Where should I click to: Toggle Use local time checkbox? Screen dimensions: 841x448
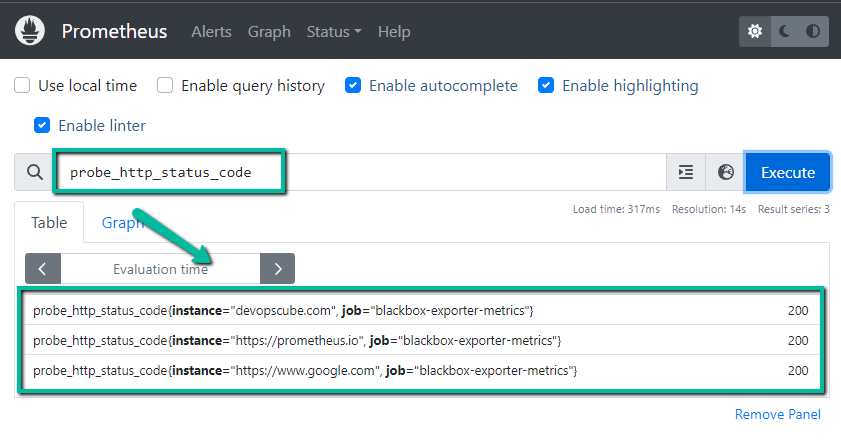(x=22, y=85)
